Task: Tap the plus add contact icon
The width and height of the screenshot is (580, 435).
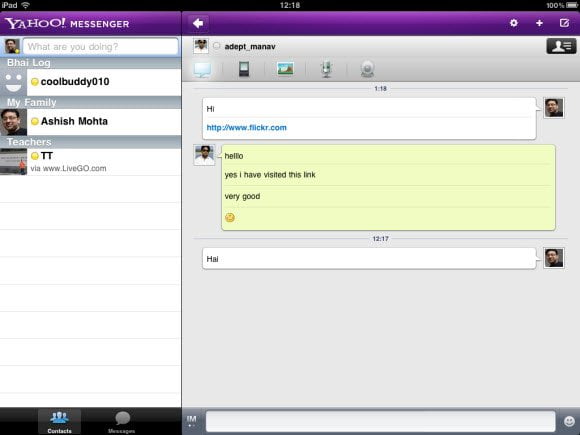Action: [539, 23]
